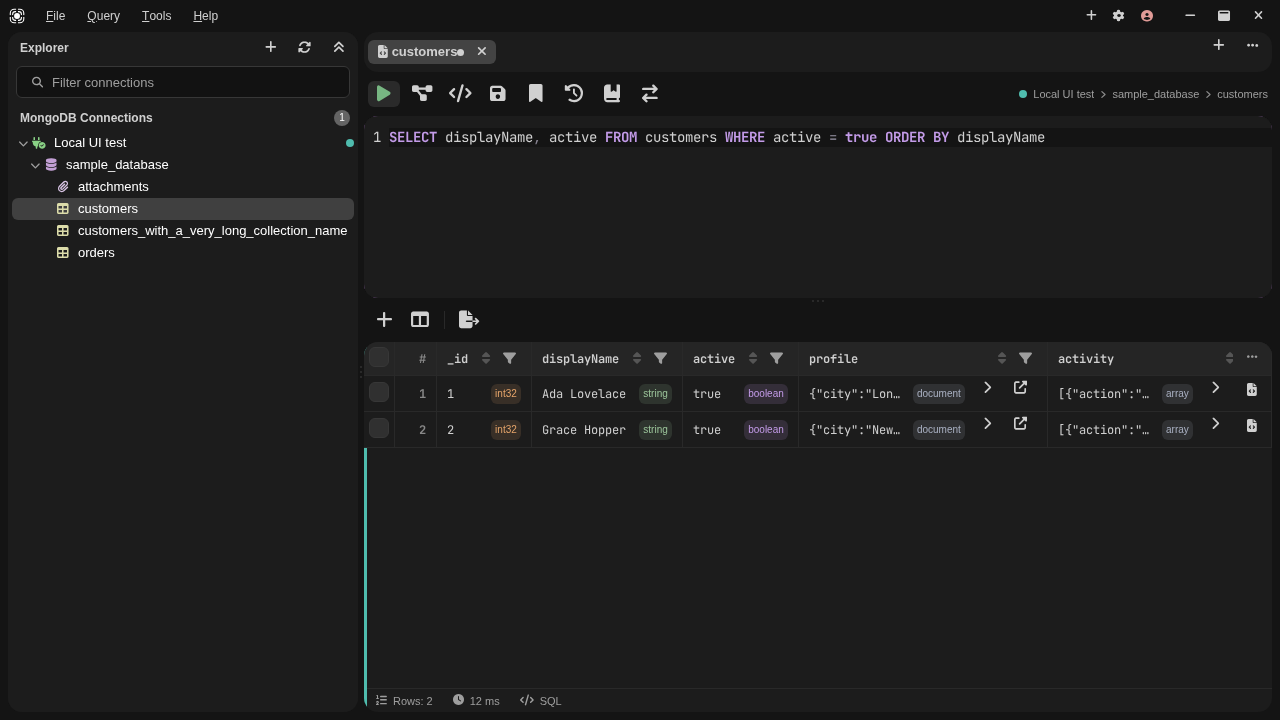The height and width of the screenshot is (720, 1280).
Task: Click the export results icon
Action: (x=469, y=320)
